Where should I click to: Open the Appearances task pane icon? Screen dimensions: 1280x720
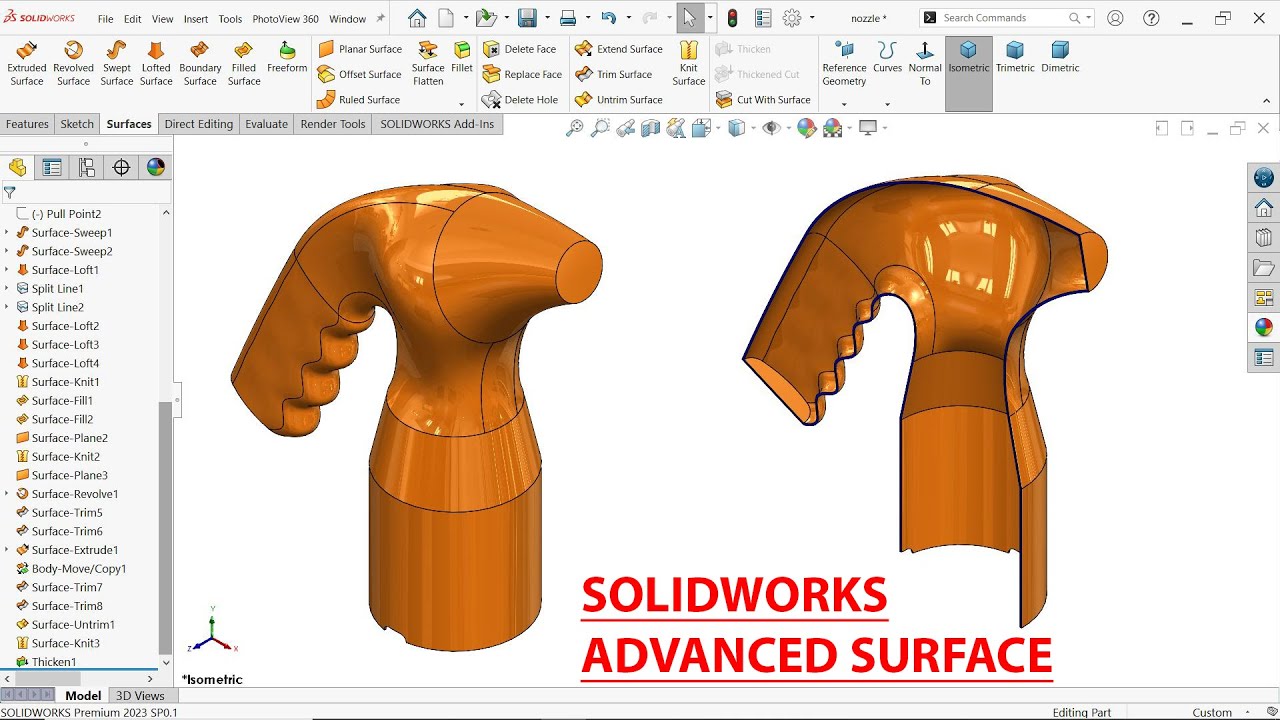pos(1264,327)
